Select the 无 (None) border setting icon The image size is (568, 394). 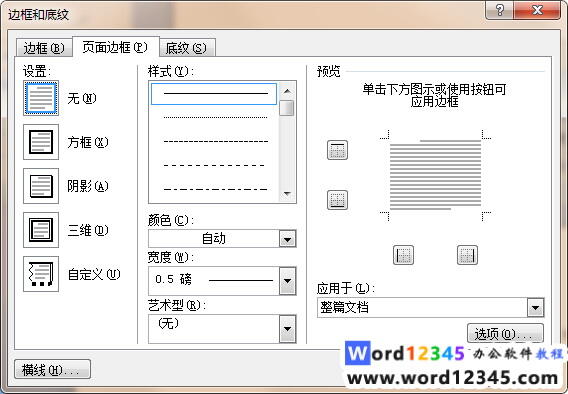41,98
